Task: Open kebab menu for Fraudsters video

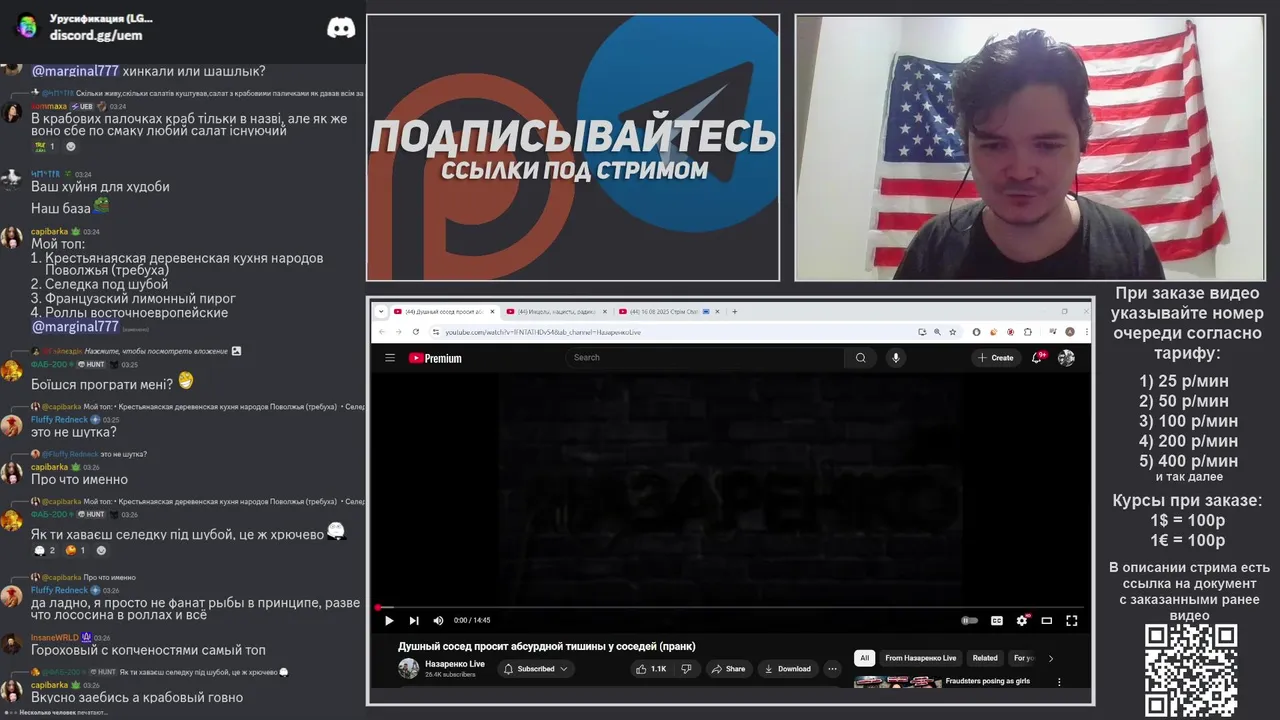Action: click(x=1059, y=682)
